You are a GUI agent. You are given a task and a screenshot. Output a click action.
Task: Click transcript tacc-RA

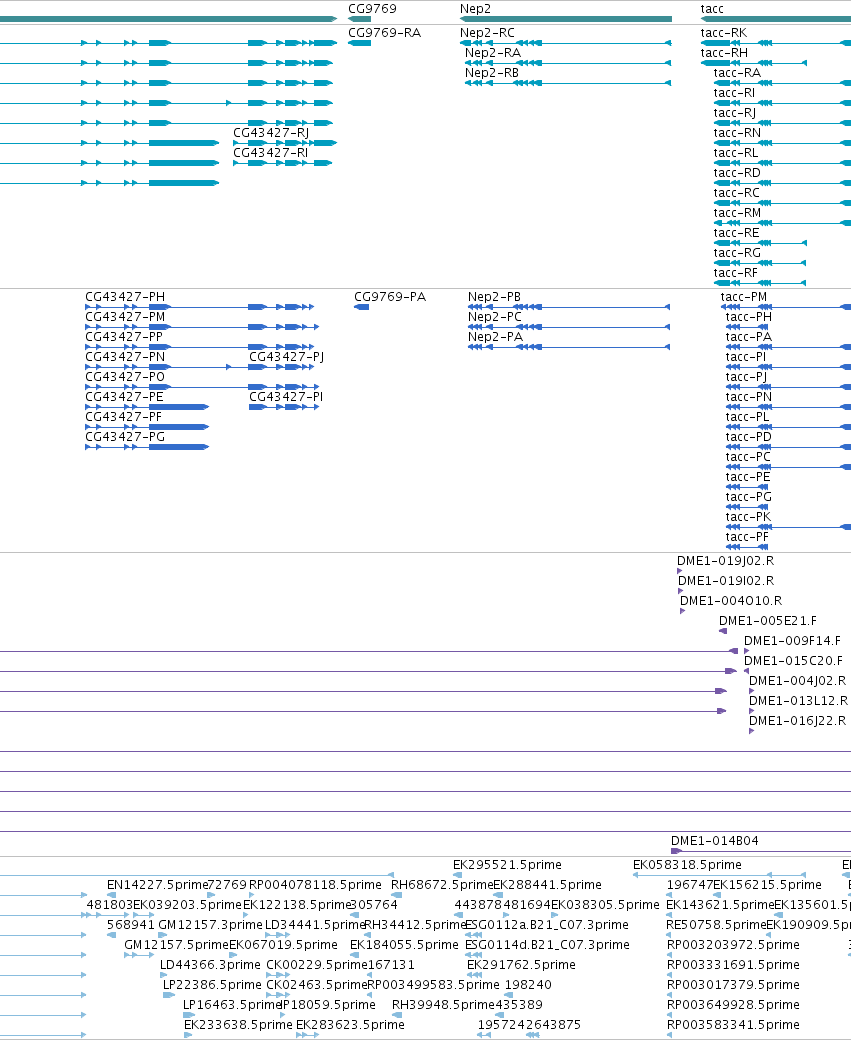click(x=737, y=72)
